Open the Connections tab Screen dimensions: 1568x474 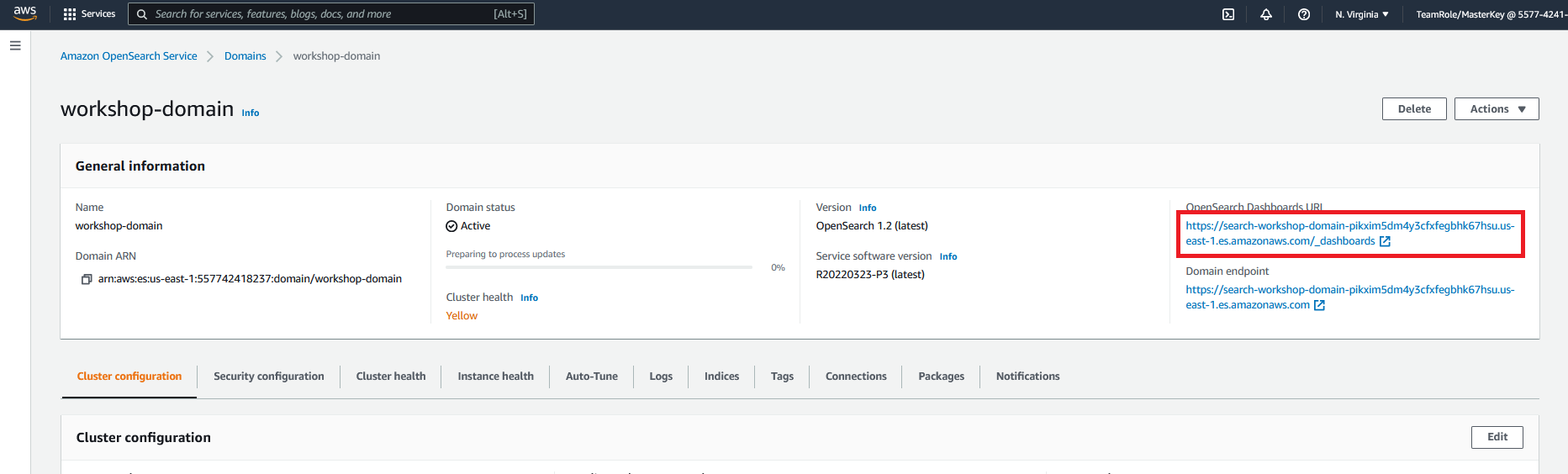[856, 377]
